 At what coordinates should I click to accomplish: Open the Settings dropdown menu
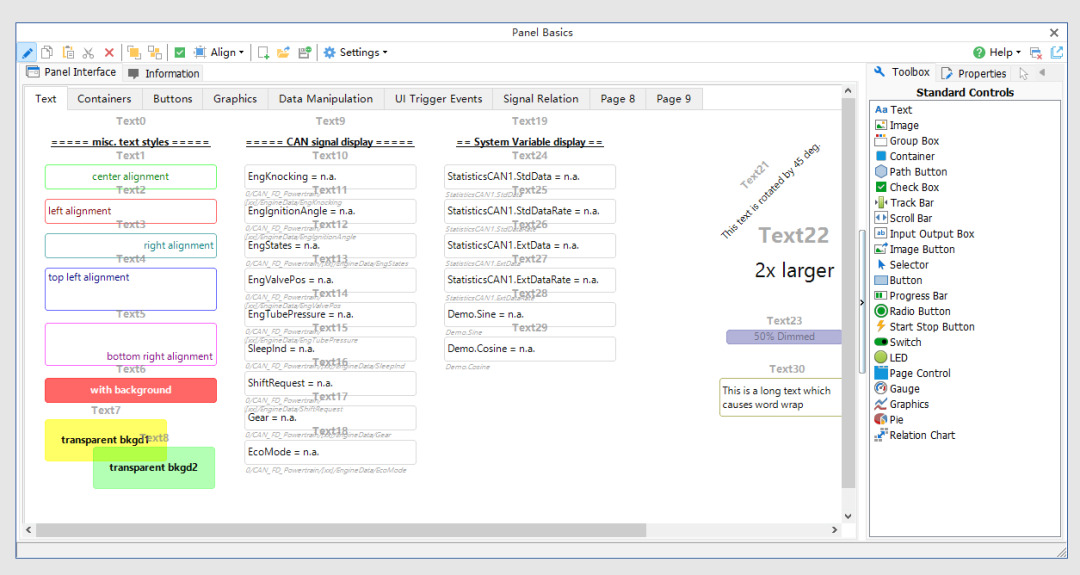click(x=355, y=52)
